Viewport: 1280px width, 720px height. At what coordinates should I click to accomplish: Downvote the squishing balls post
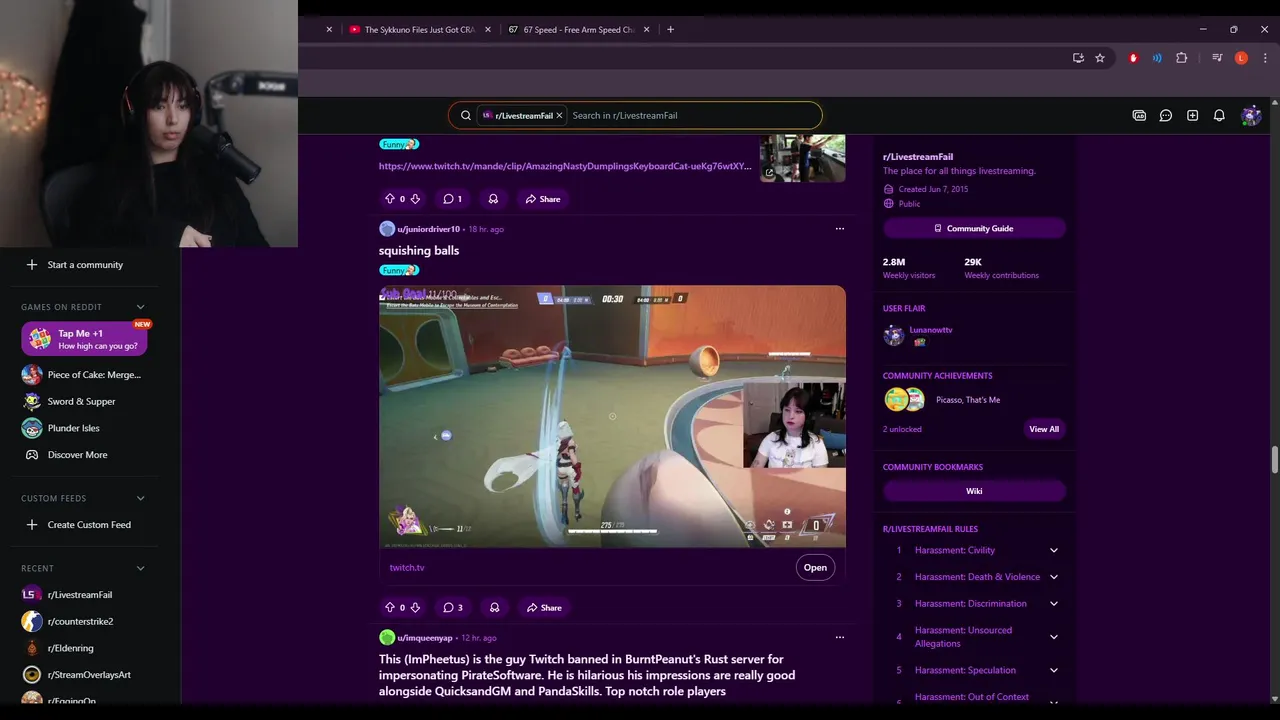[x=415, y=607]
